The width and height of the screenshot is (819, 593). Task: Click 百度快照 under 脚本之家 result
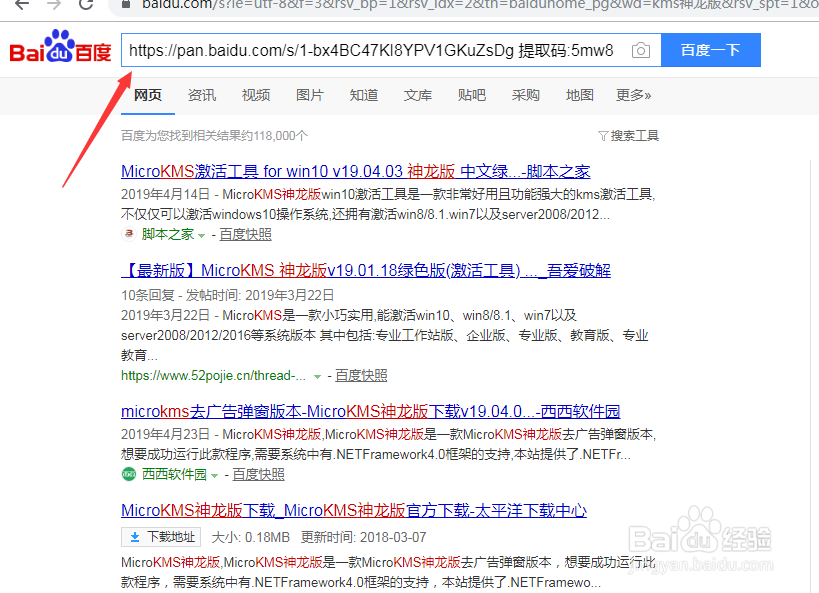tap(245, 235)
